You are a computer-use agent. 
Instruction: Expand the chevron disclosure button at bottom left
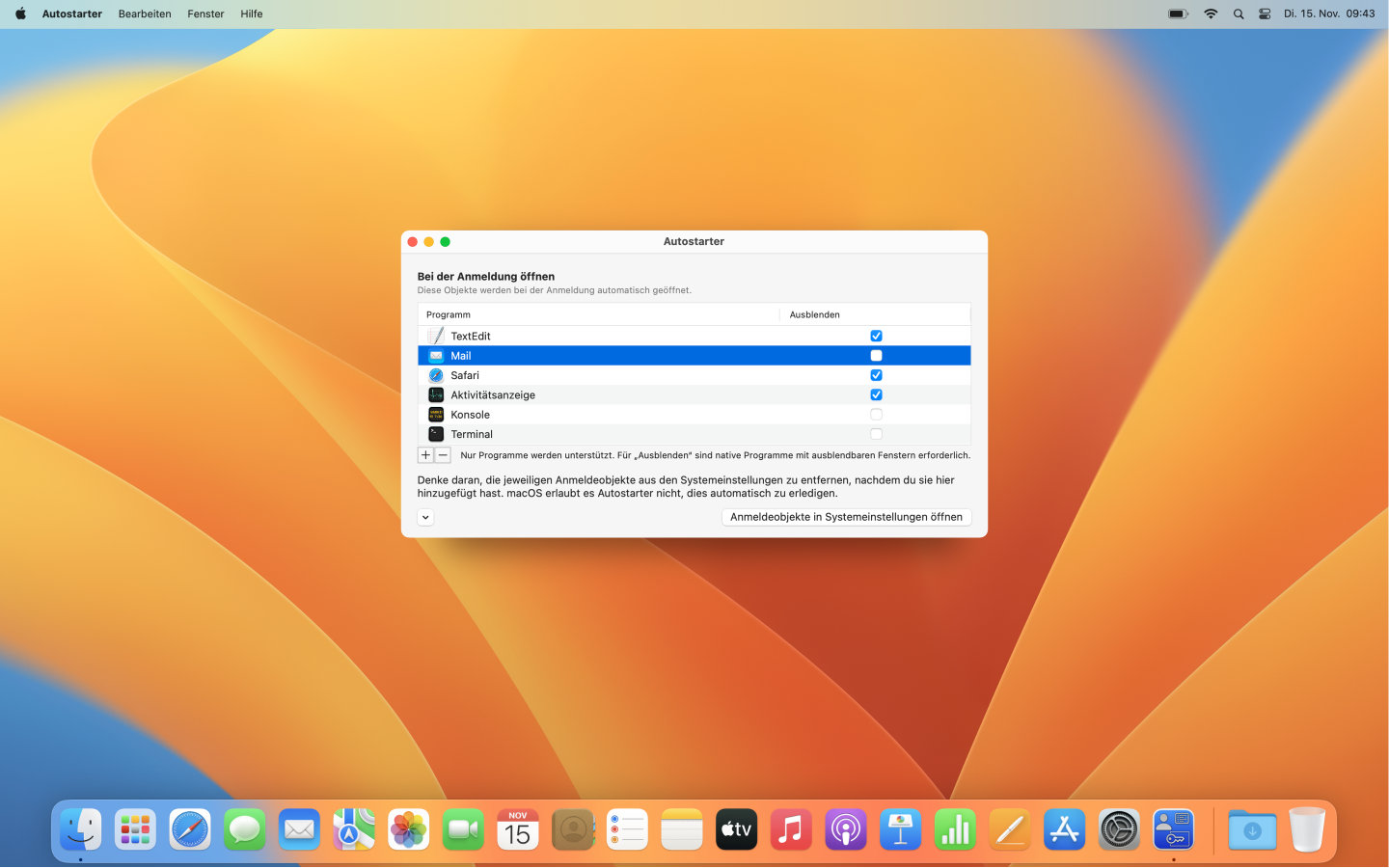pos(425,517)
